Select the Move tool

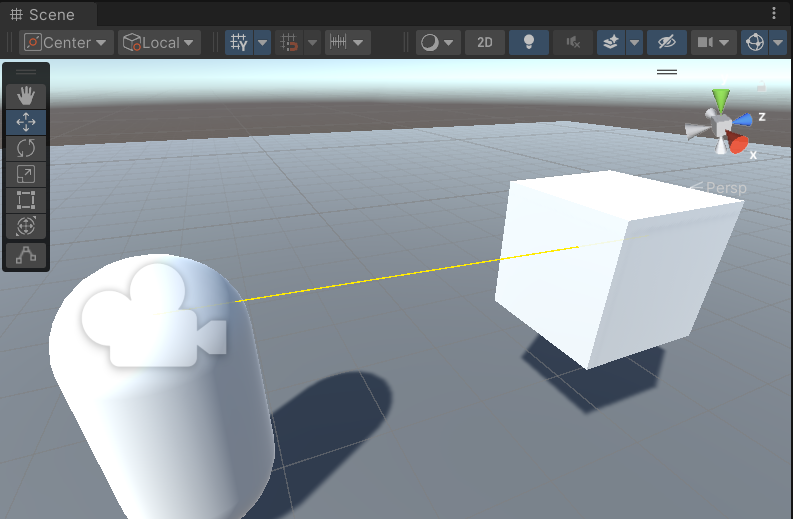pos(26,122)
